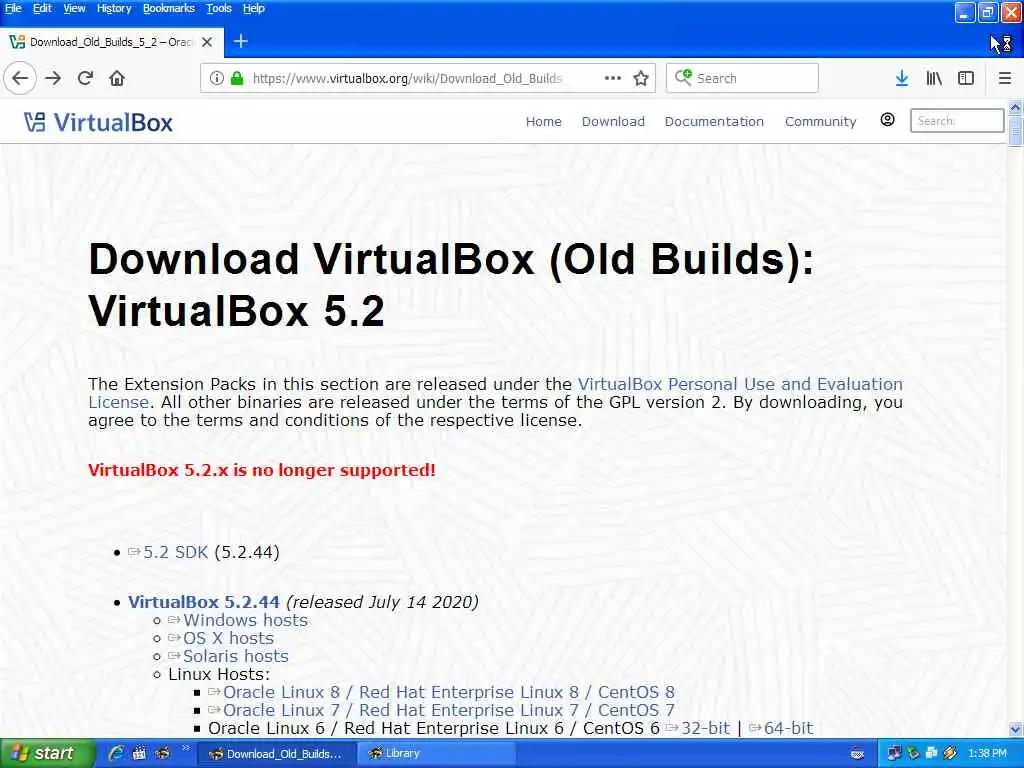1024x768 pixels.
Task: Click the third system tray icon
Action: pyautogui.click(x=931, y=754)
